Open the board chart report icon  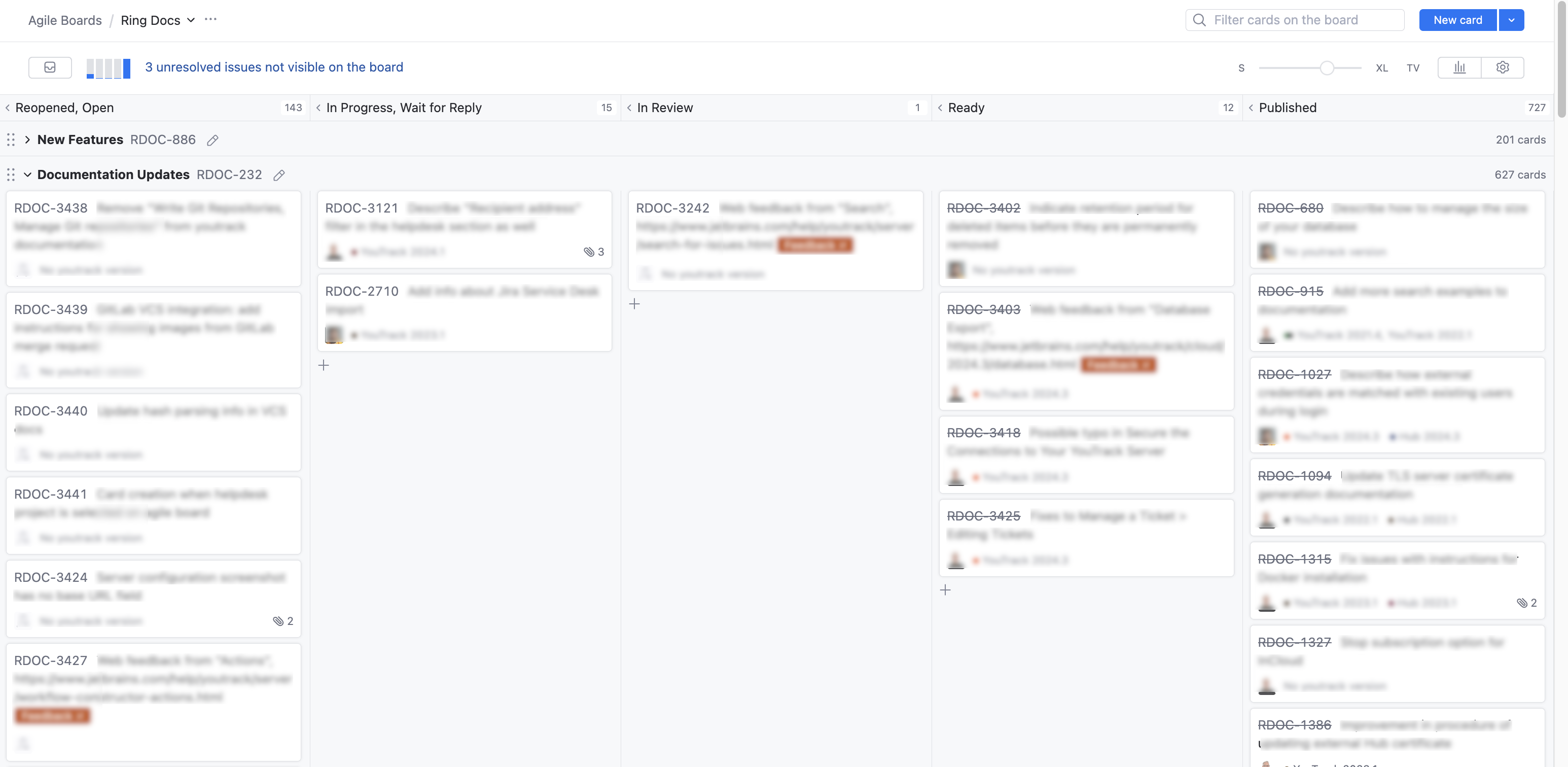1459,67
